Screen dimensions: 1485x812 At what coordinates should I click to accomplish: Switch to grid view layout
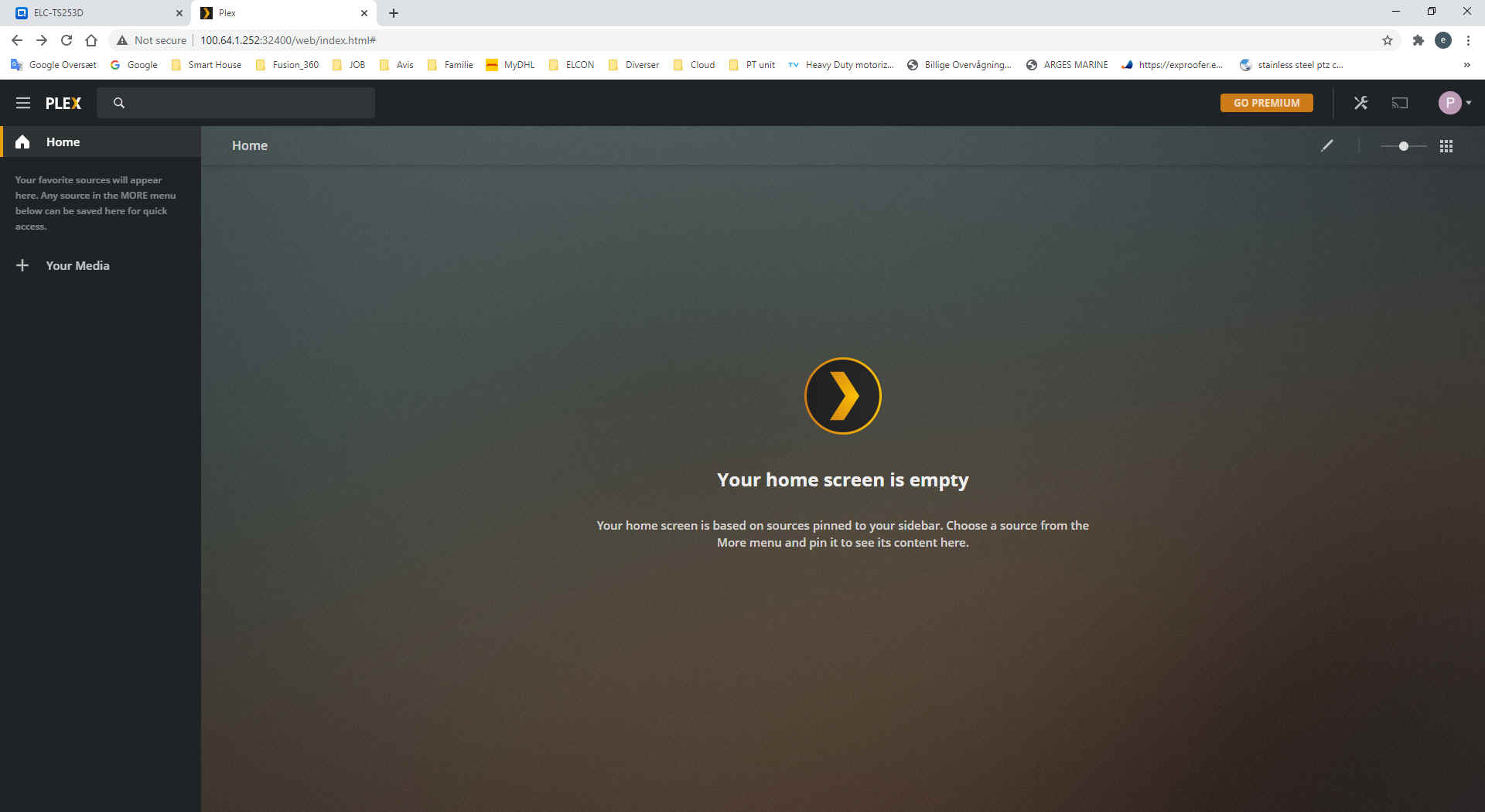[x=1446, y=146]
